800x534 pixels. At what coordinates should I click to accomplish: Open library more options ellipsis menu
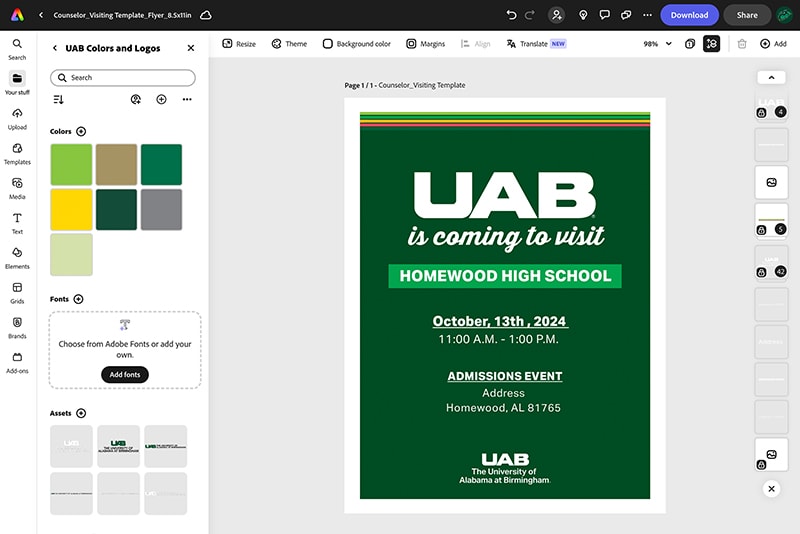(x=187, y=100)
